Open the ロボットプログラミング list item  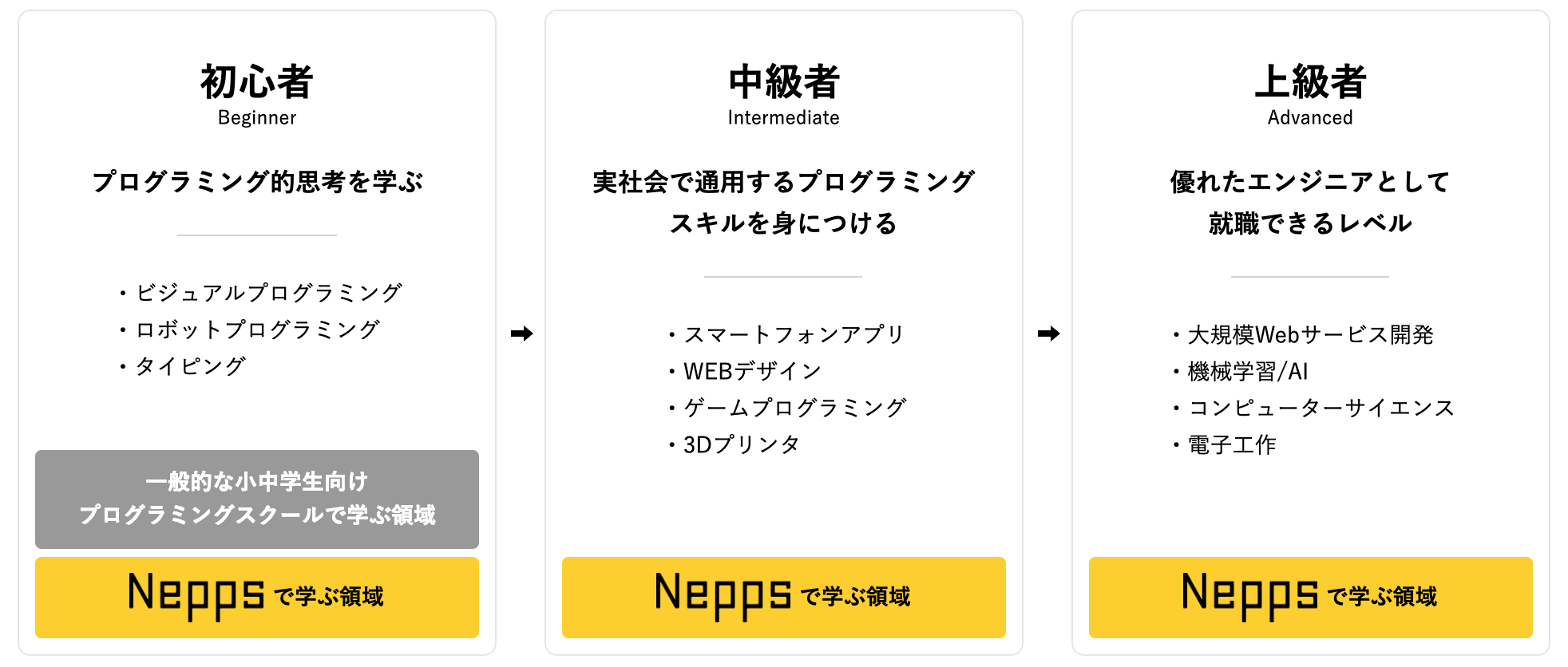pos(257,330)
